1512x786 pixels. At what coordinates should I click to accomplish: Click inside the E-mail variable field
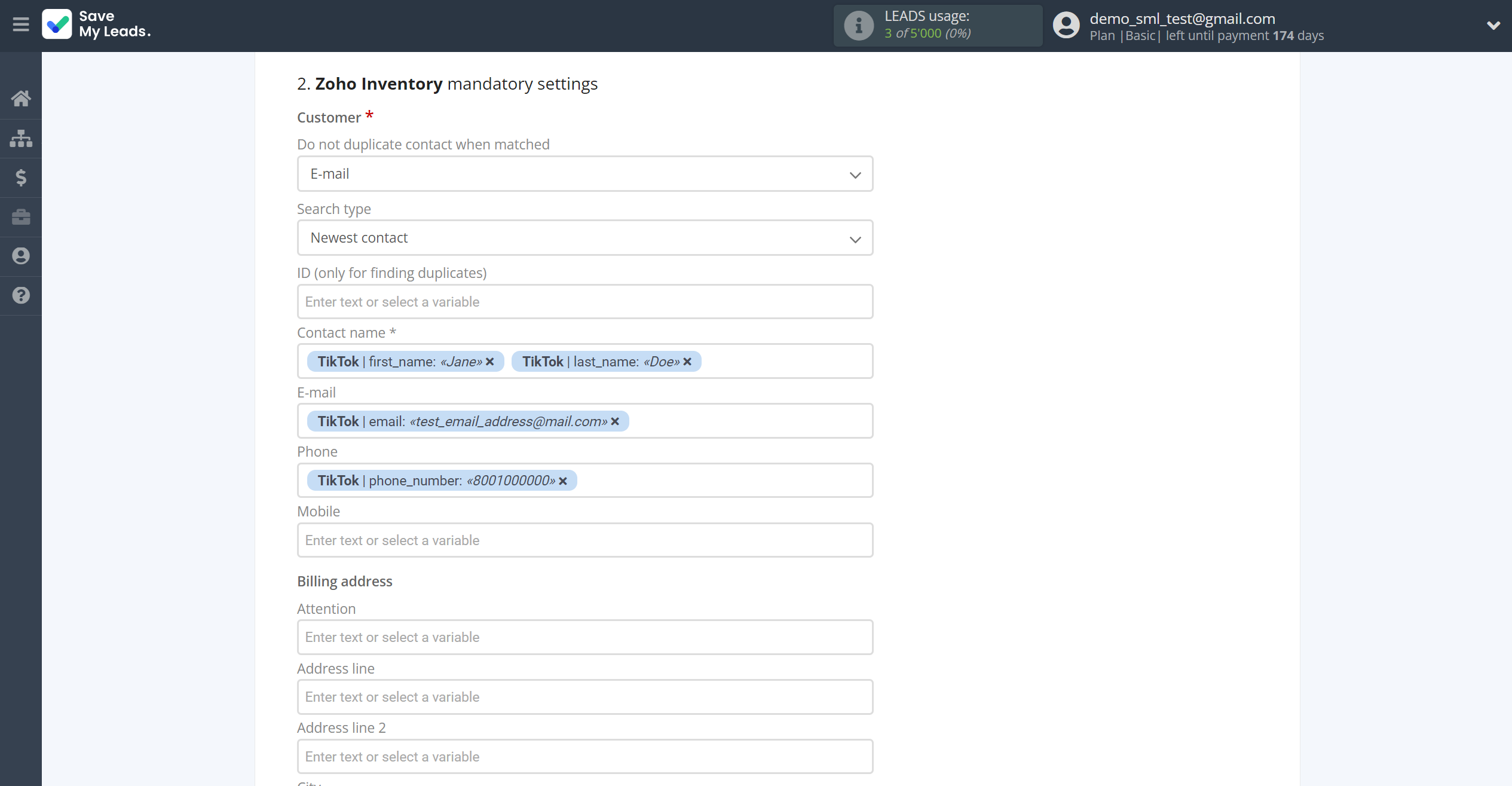[x=585, y=421]
